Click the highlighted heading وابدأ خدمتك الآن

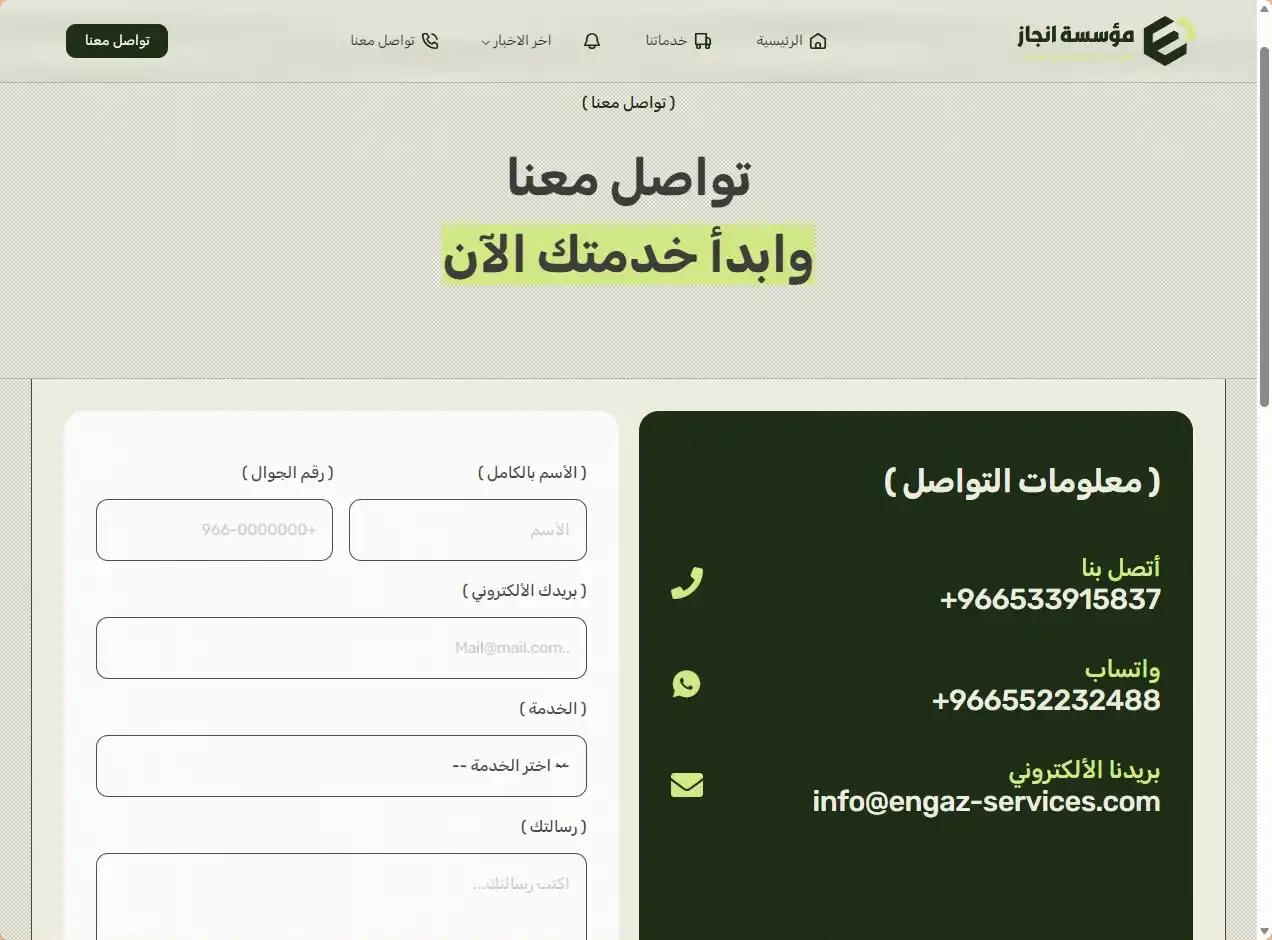[x=628, y=256]
